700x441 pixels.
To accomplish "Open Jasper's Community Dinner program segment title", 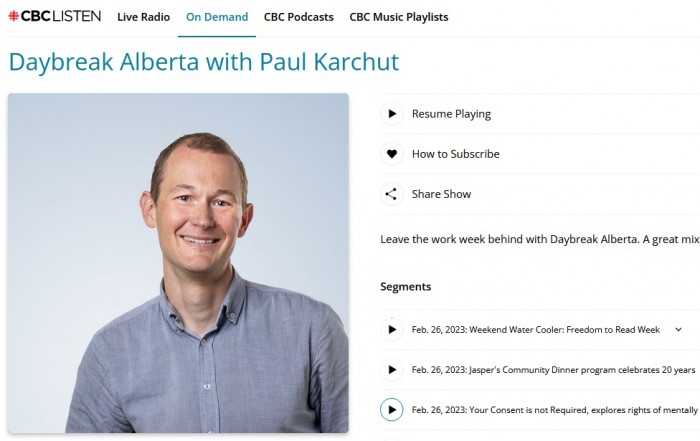I will [x=554, y=370].
